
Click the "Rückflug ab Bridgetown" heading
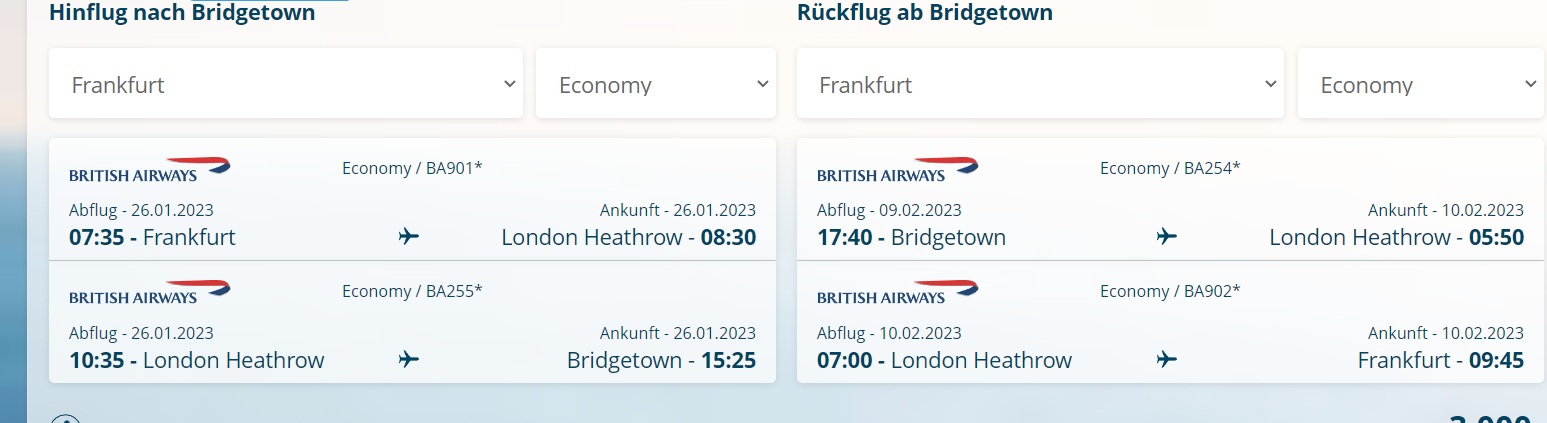point(924,13)
